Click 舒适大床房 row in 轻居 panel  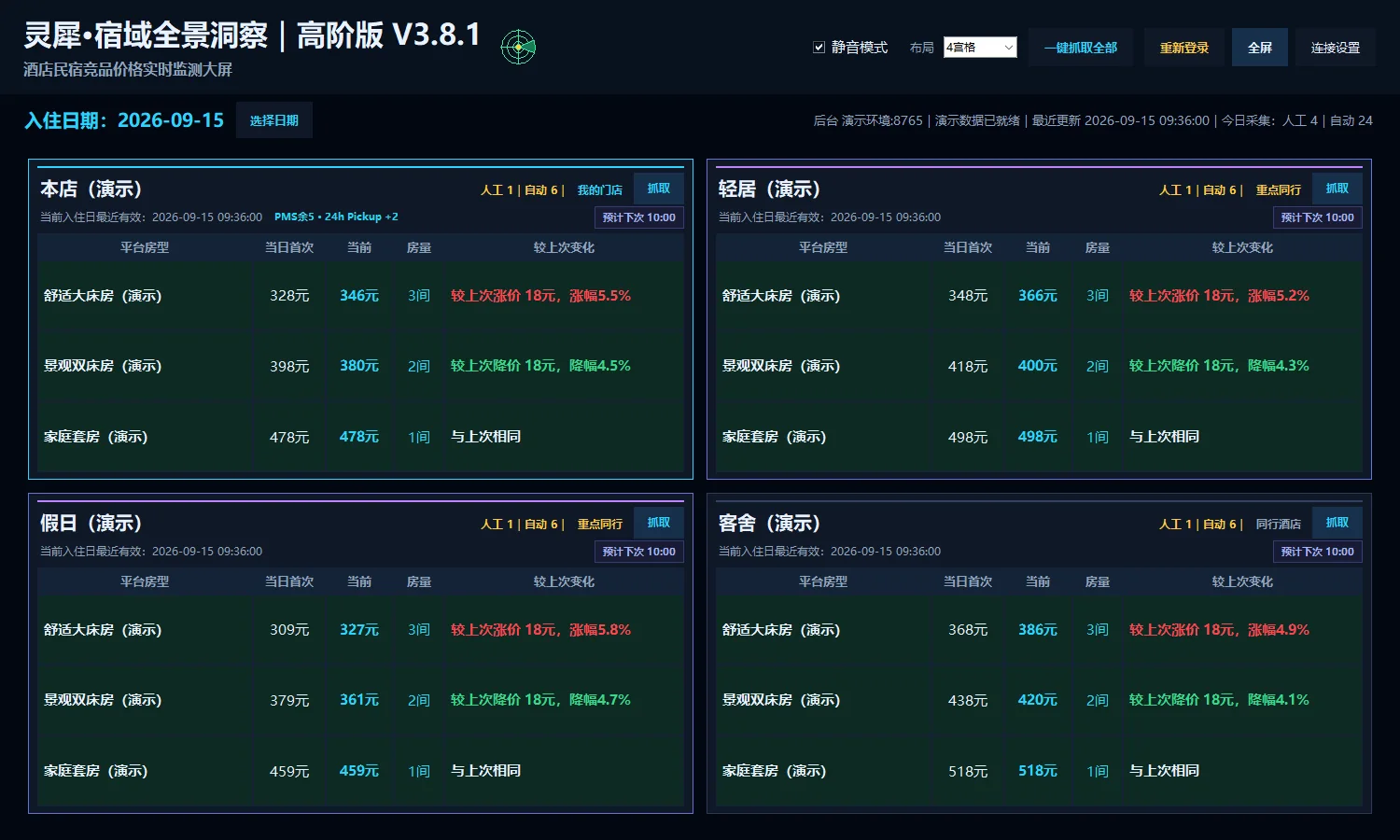1039,296
